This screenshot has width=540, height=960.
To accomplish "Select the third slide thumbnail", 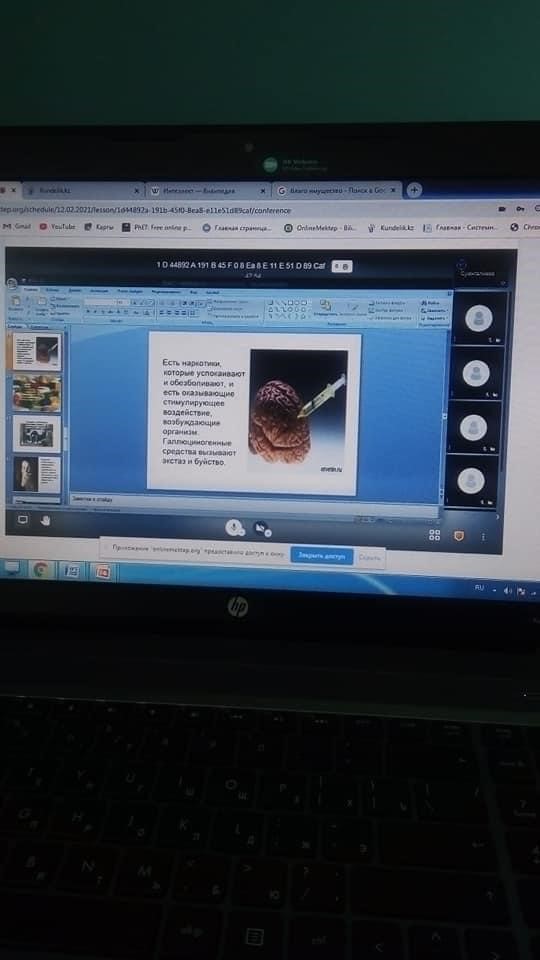I will [x=37, y=433].
